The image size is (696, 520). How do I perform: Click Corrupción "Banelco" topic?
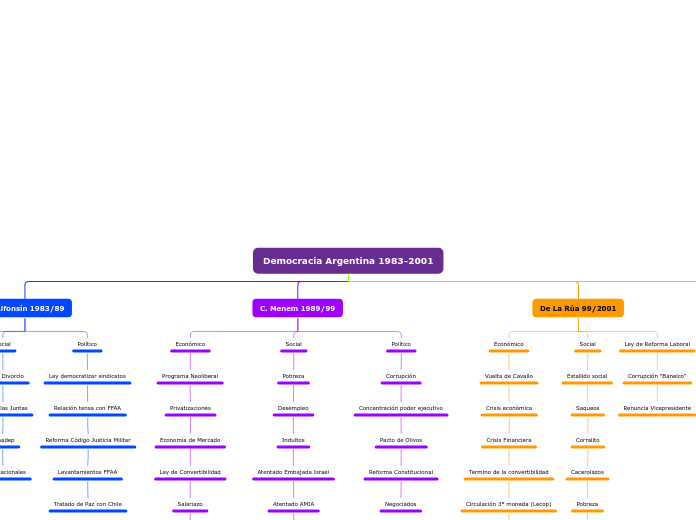pyautogui.click(x=657, y=376)
